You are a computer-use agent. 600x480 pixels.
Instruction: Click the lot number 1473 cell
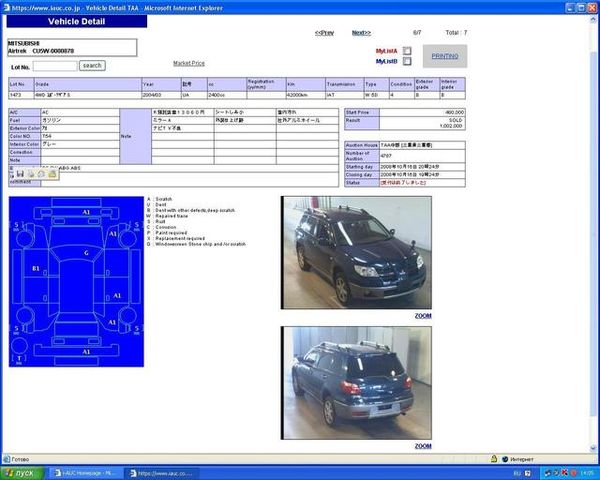tap(21, 95)
